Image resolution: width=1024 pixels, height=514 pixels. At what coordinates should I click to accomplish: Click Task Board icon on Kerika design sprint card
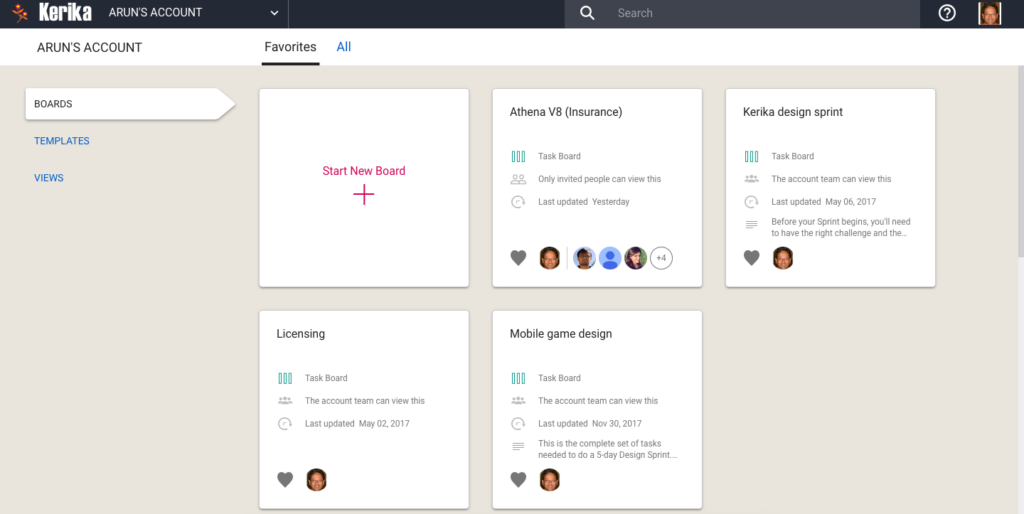752,157
